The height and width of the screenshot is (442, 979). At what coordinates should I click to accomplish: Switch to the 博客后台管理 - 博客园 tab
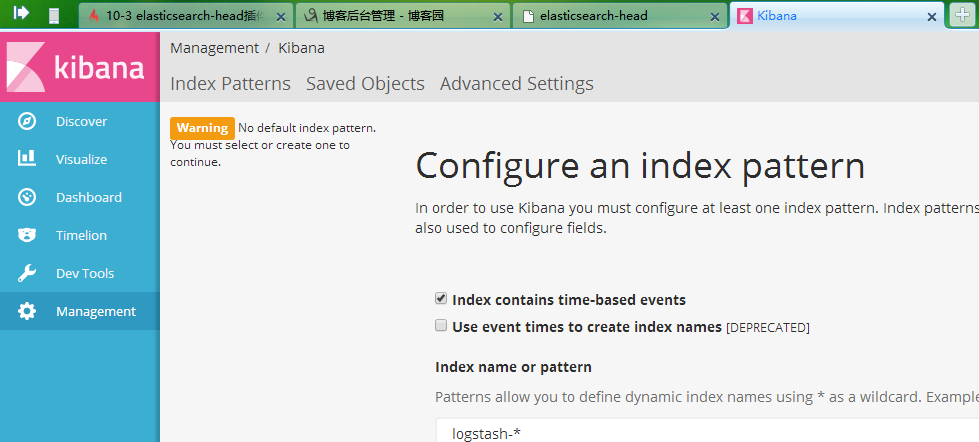coord(403,16)
